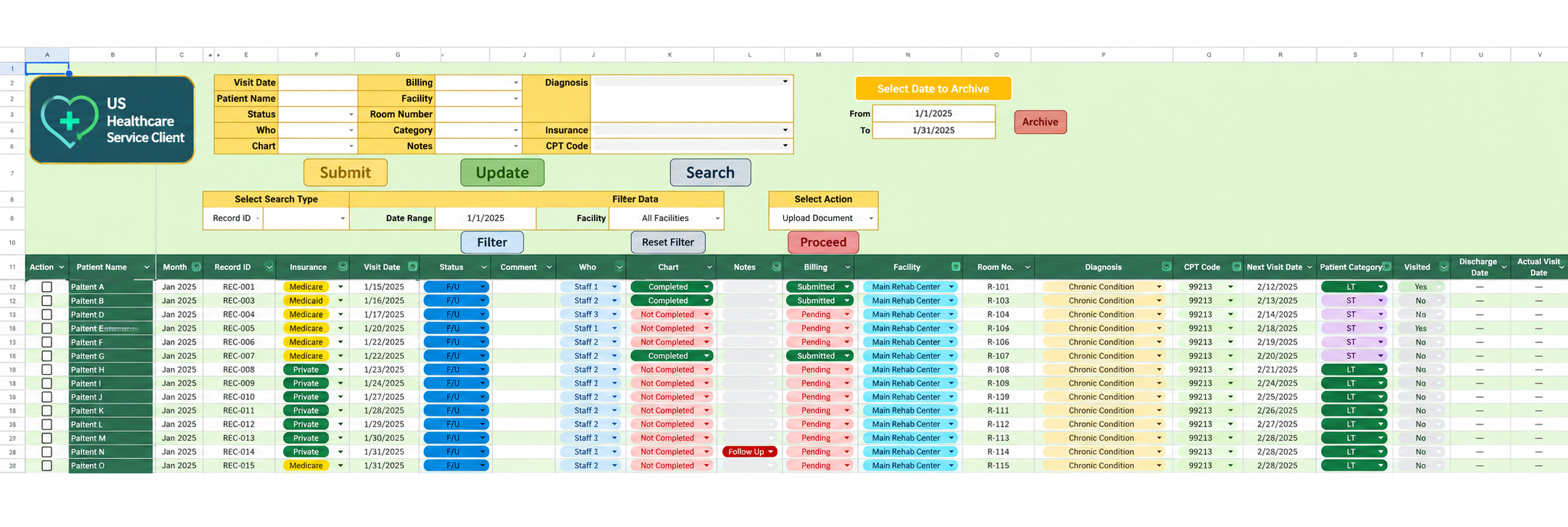
Task: Open the Chart Completed dropdown for Paitent A
Action: [x=706, y=287]
